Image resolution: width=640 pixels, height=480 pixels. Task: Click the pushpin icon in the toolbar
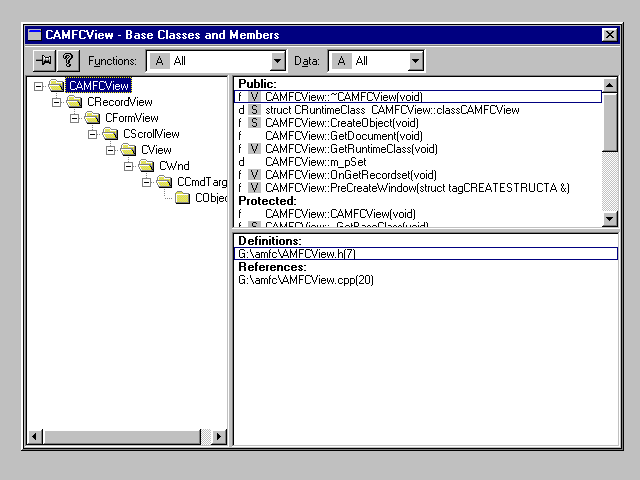[44, 61]
